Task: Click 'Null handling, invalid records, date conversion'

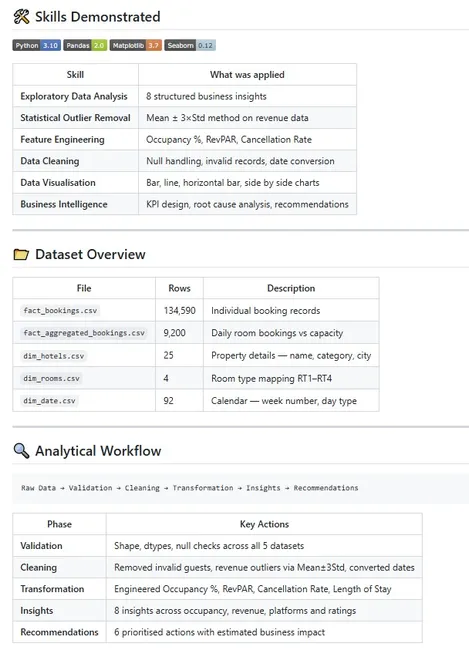Action: tap(240, 161)
